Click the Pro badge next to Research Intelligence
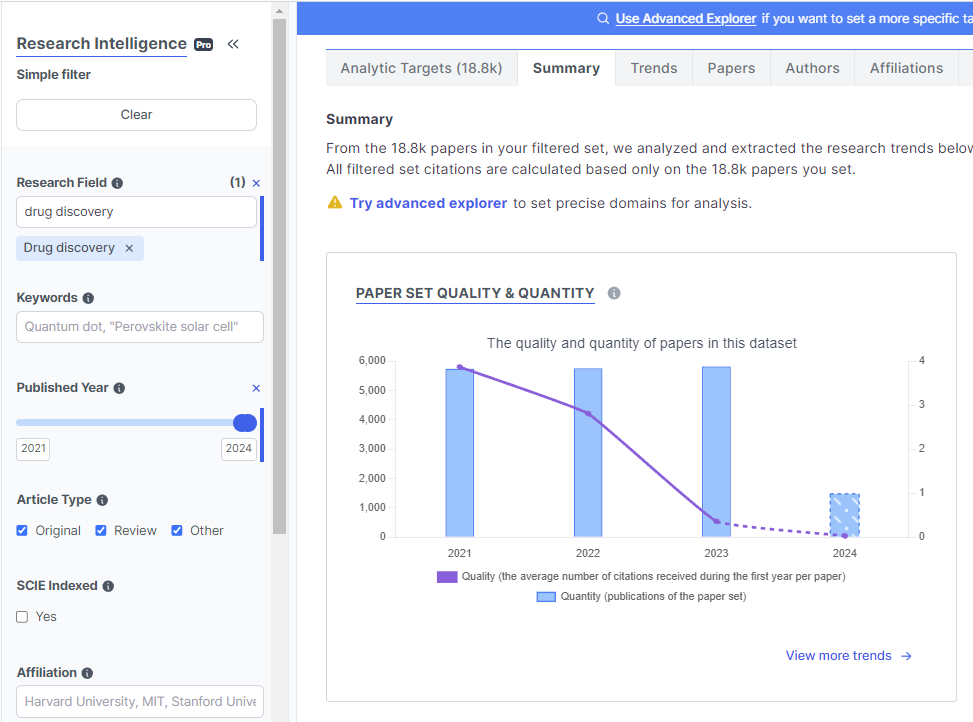 (203, 44)
